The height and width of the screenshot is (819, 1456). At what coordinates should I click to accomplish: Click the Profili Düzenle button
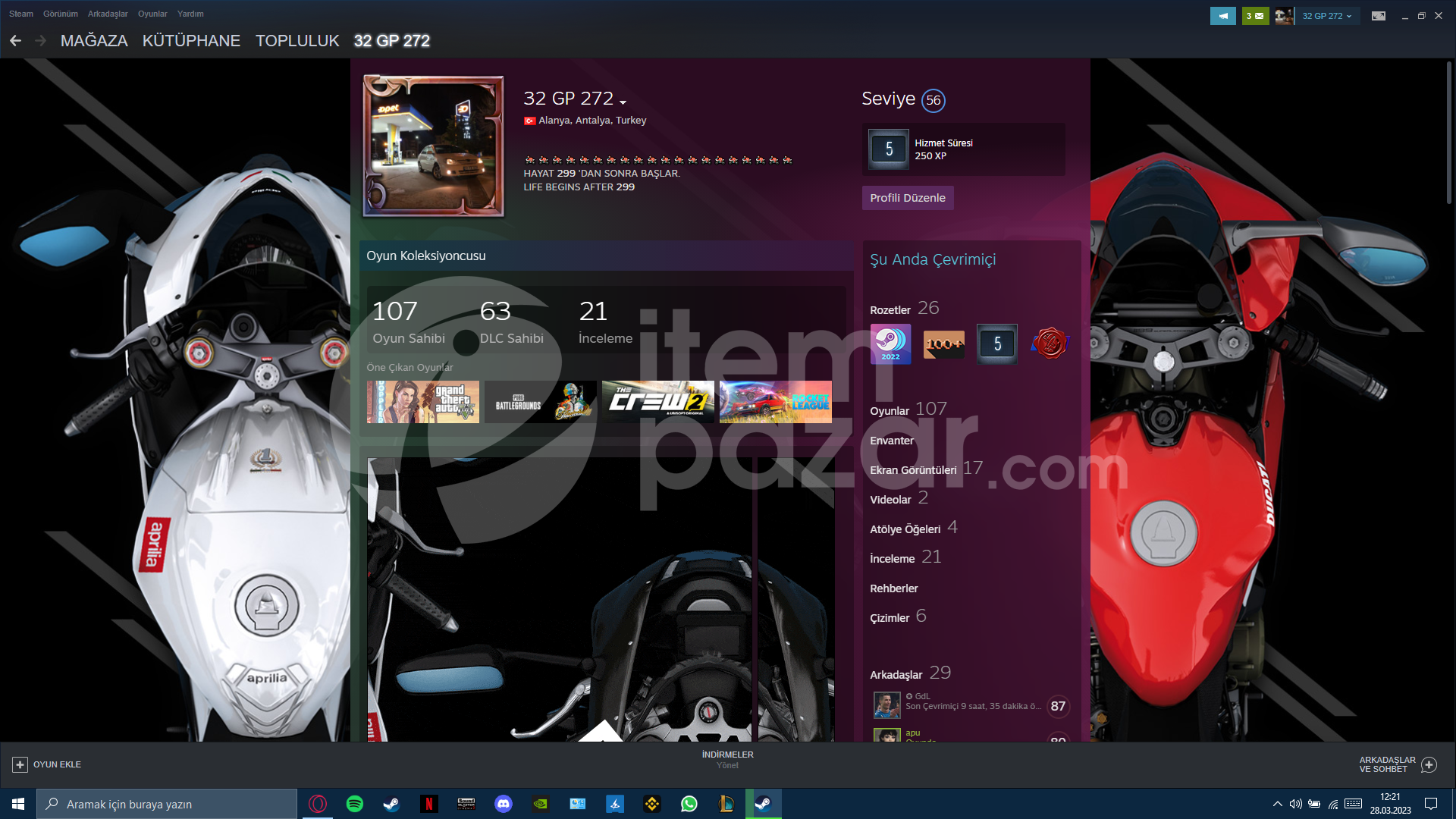[x=908, y=198]
